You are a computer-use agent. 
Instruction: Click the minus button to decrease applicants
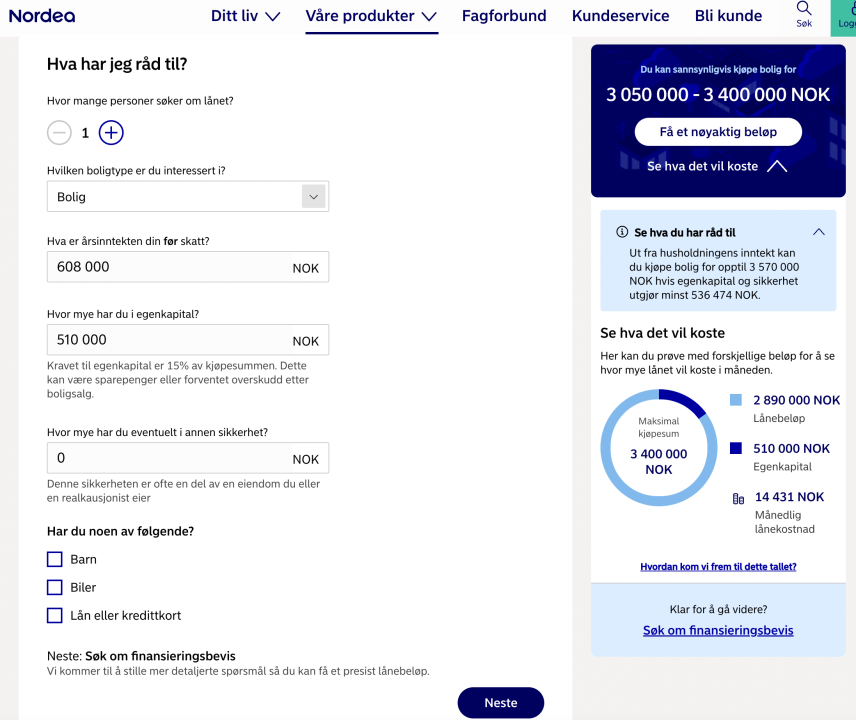60,132
